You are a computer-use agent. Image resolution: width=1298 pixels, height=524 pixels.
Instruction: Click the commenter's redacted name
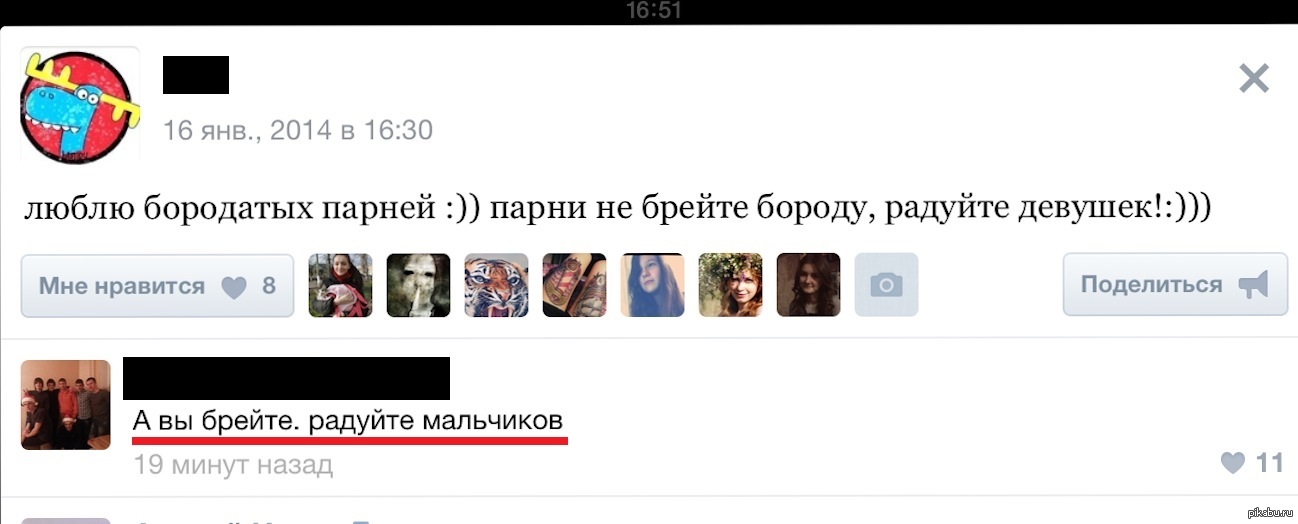click(x=286, y=378)
